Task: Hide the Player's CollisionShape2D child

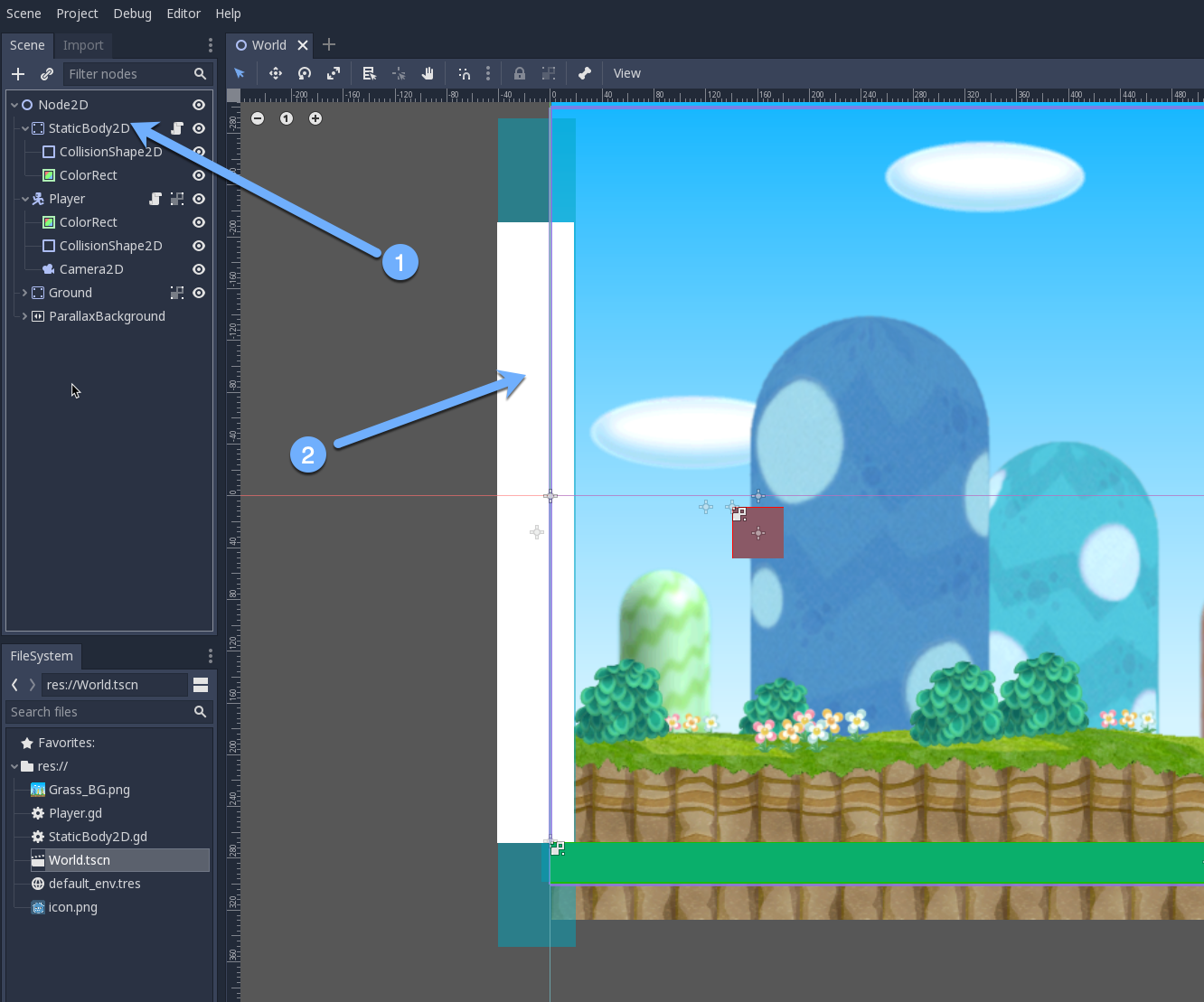Action: (x=199, y=246)
